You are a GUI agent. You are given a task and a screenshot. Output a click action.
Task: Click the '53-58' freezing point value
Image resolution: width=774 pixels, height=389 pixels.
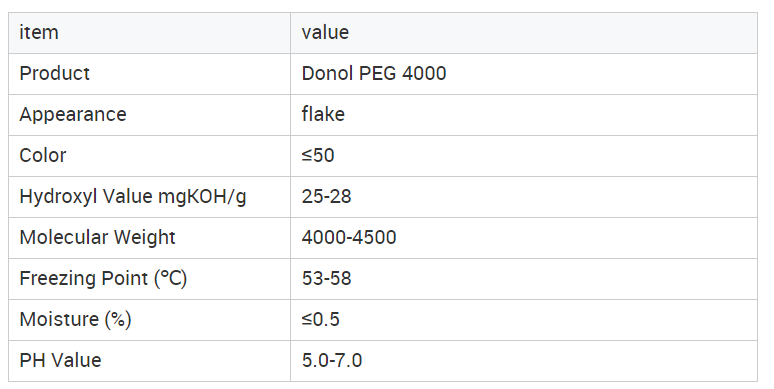point(326,278)
